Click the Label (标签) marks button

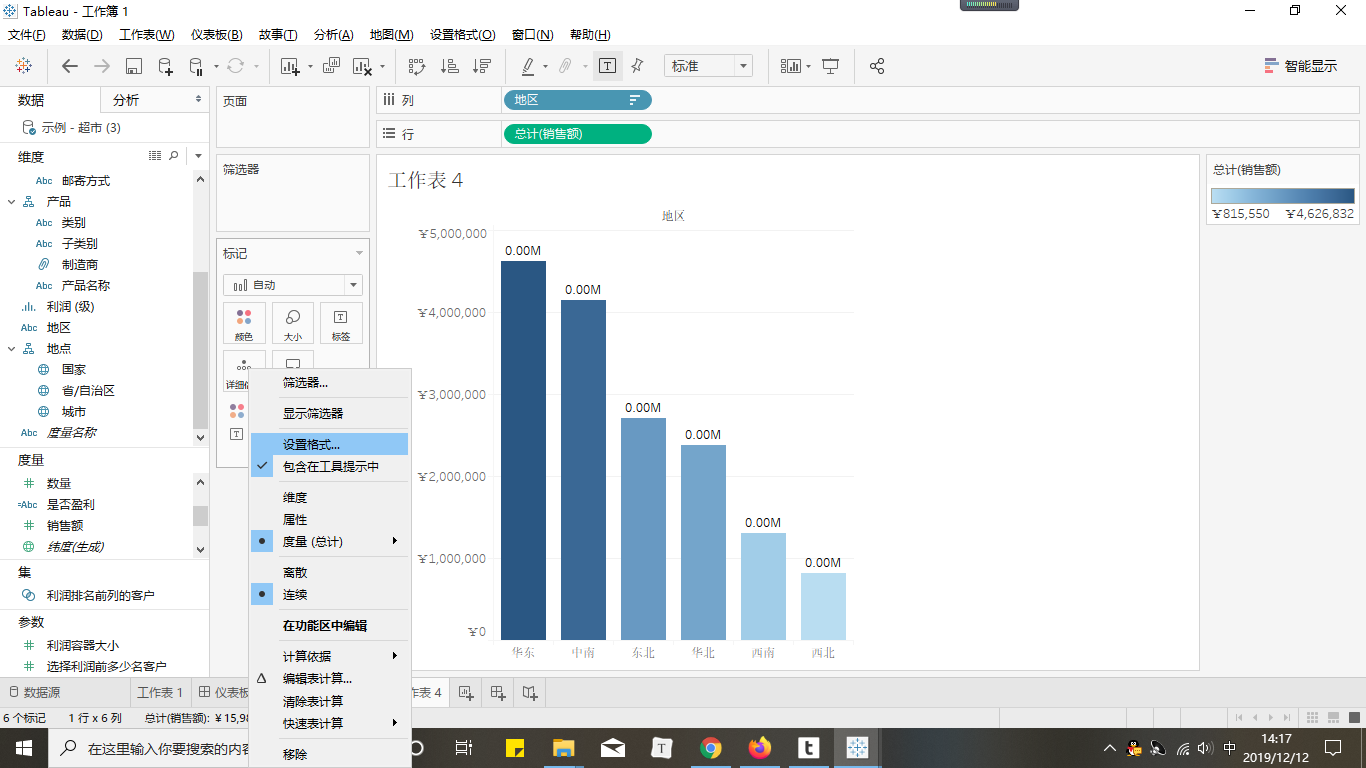click(x=340, y=324)
